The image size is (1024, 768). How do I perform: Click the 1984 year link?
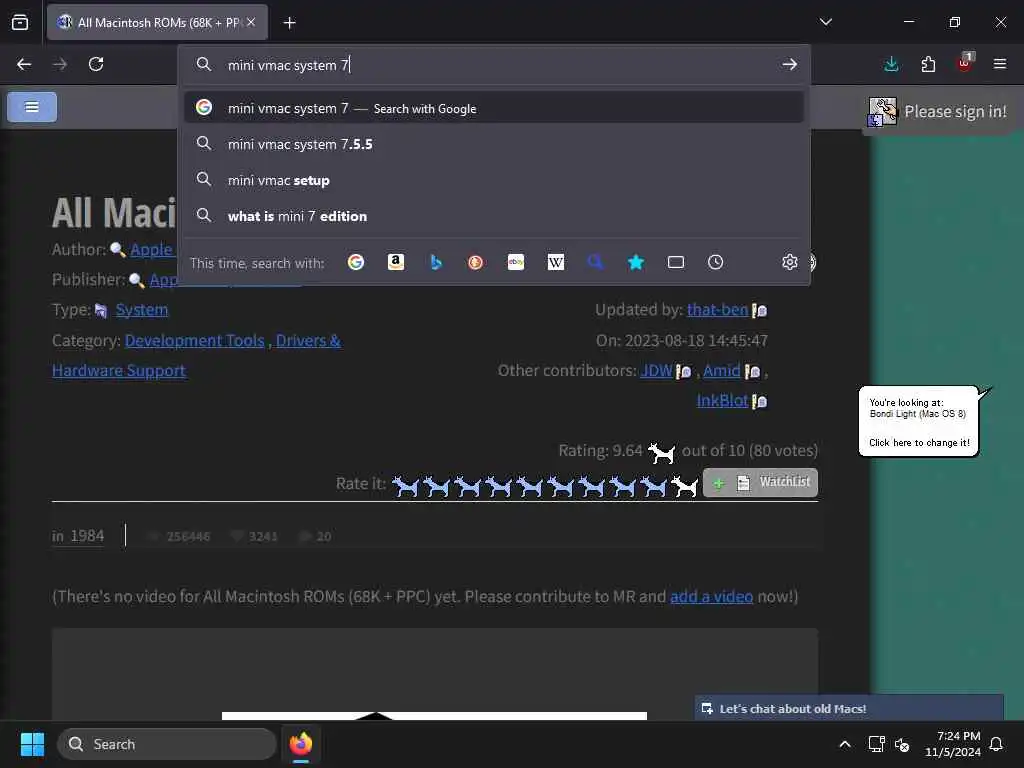pos(87,536)
